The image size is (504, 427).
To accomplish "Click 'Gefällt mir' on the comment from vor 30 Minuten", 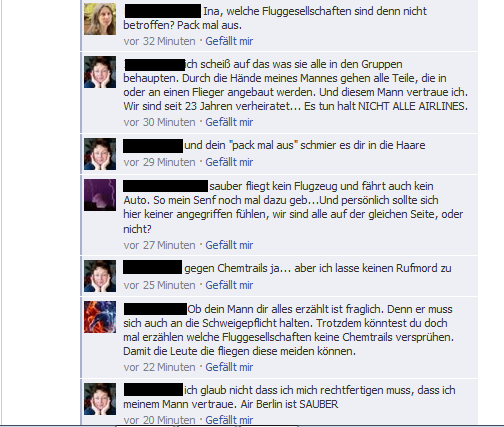I will tap(229, 122).
